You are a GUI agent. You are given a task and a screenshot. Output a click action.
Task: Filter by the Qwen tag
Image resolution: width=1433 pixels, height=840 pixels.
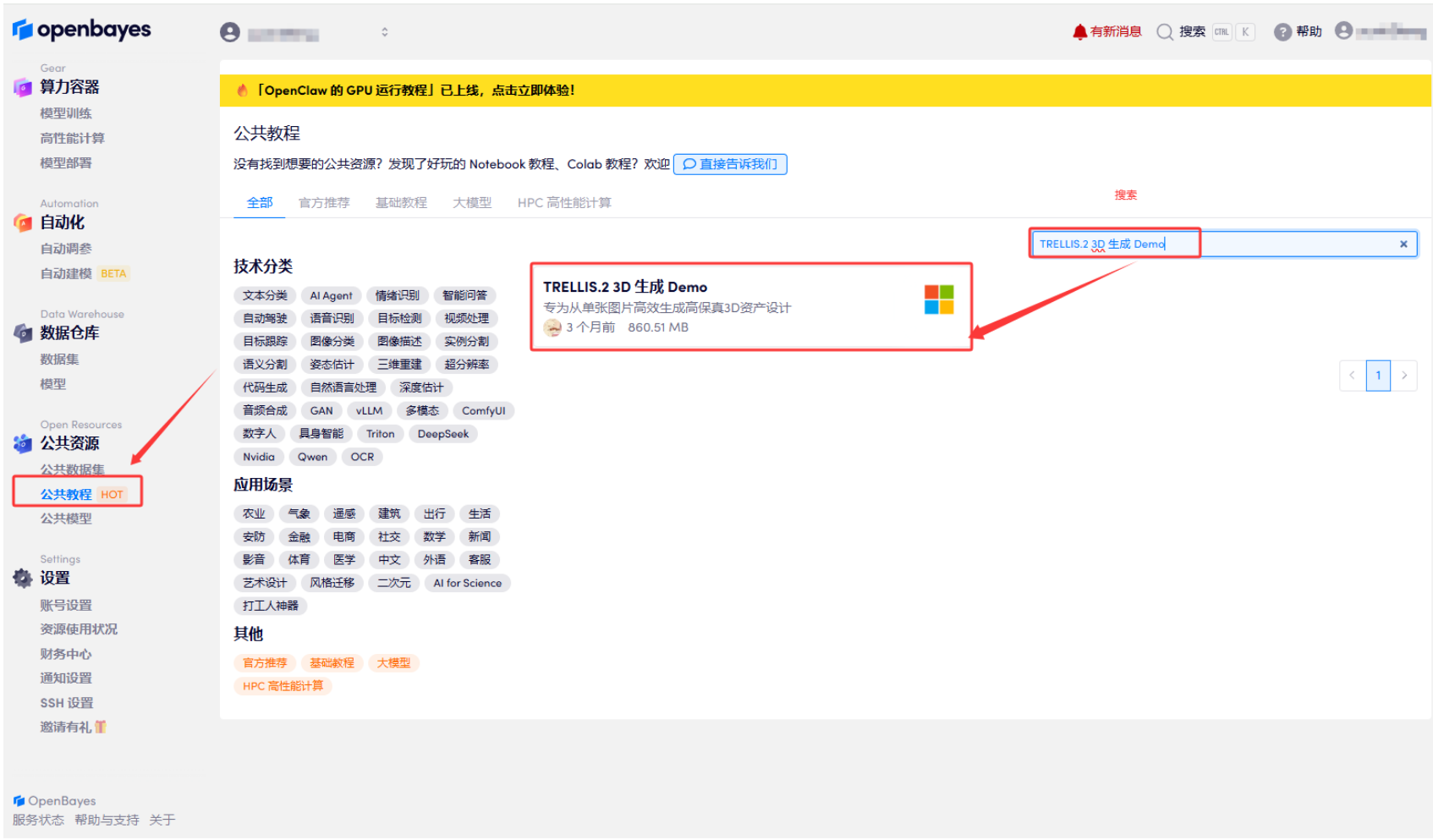pos(312,457)
